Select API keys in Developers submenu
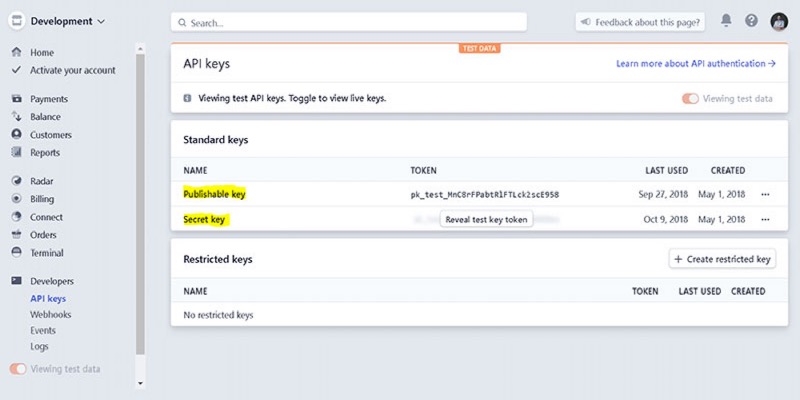 (x=48, y=298)
